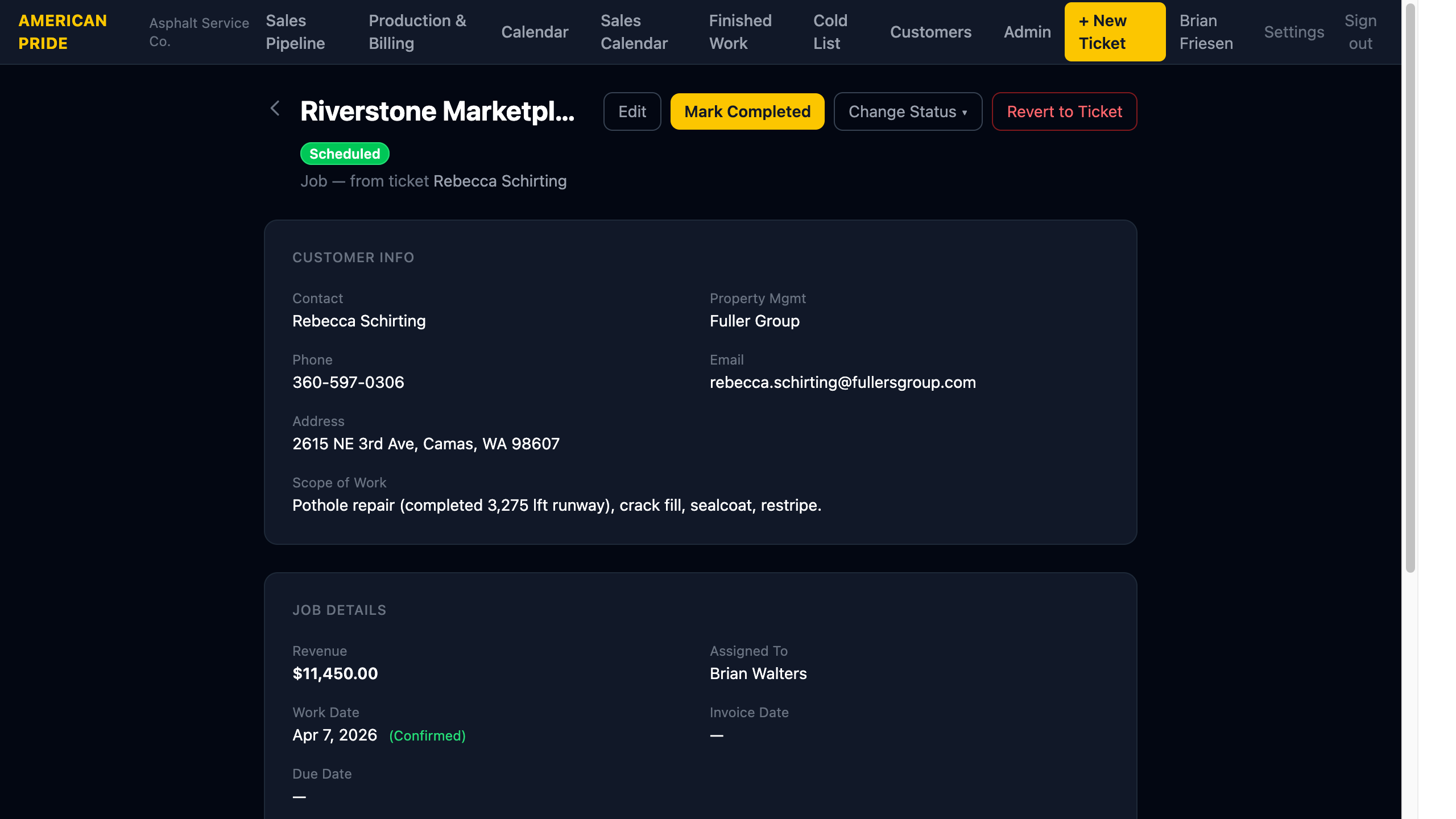Click work date Apr 7, 2026
Viewport: 1456px width, 819px height.
point(334,735)
